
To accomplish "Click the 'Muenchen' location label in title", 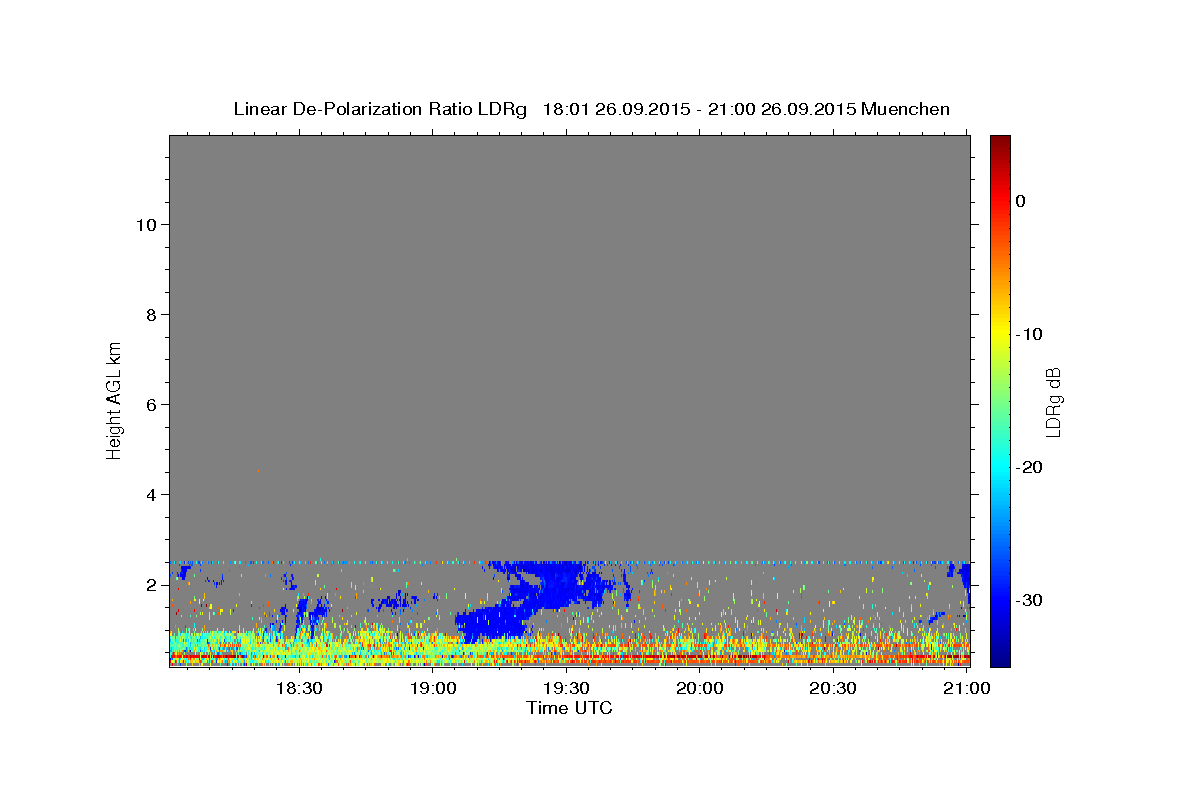I will 905,109.
